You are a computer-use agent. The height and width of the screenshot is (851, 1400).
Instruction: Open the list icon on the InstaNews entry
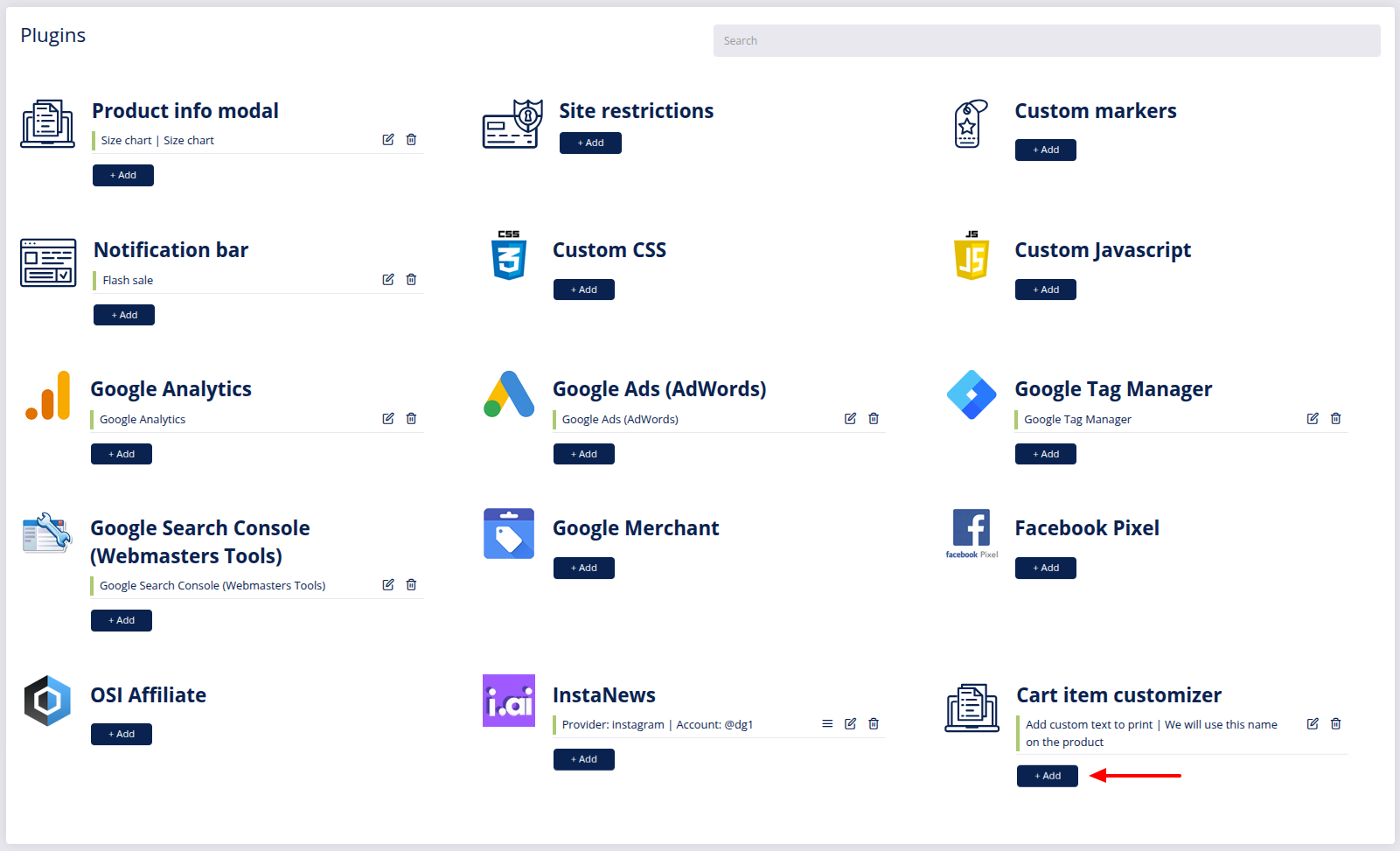coord(826,723)
